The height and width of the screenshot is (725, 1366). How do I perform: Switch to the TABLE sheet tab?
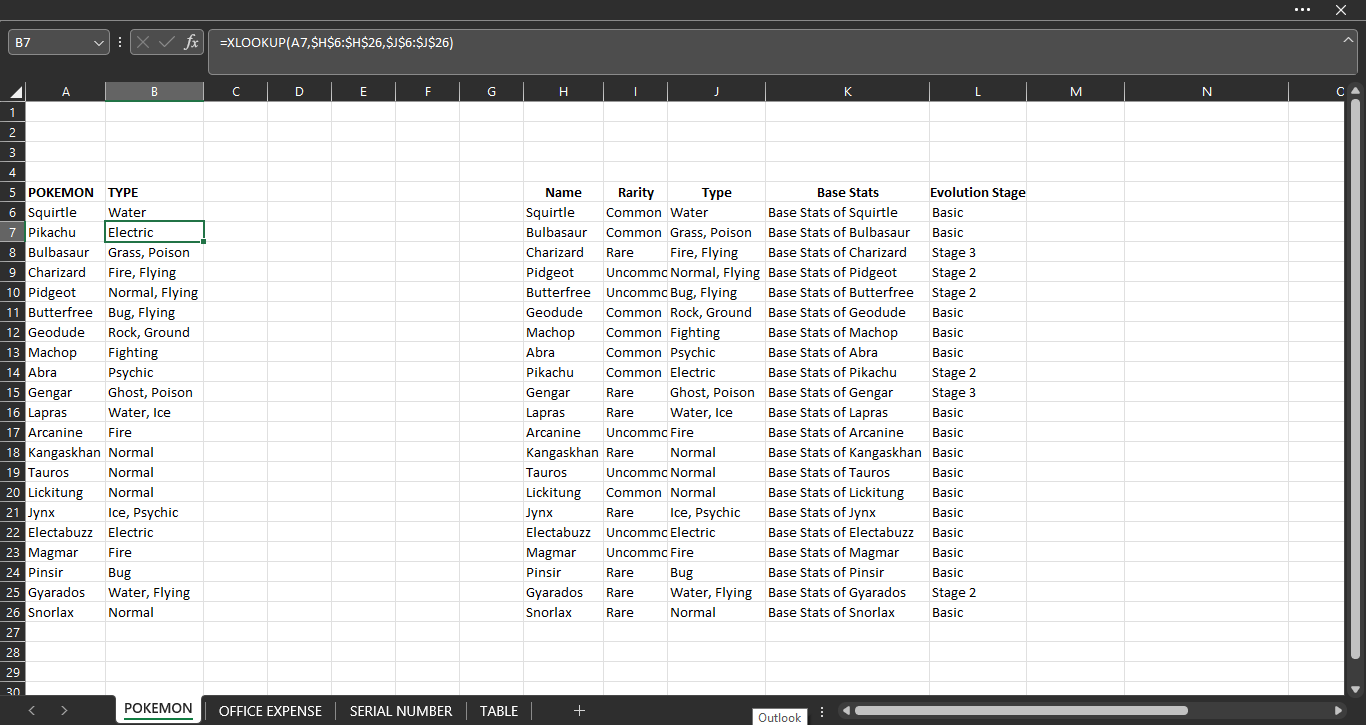click(499, 711)
